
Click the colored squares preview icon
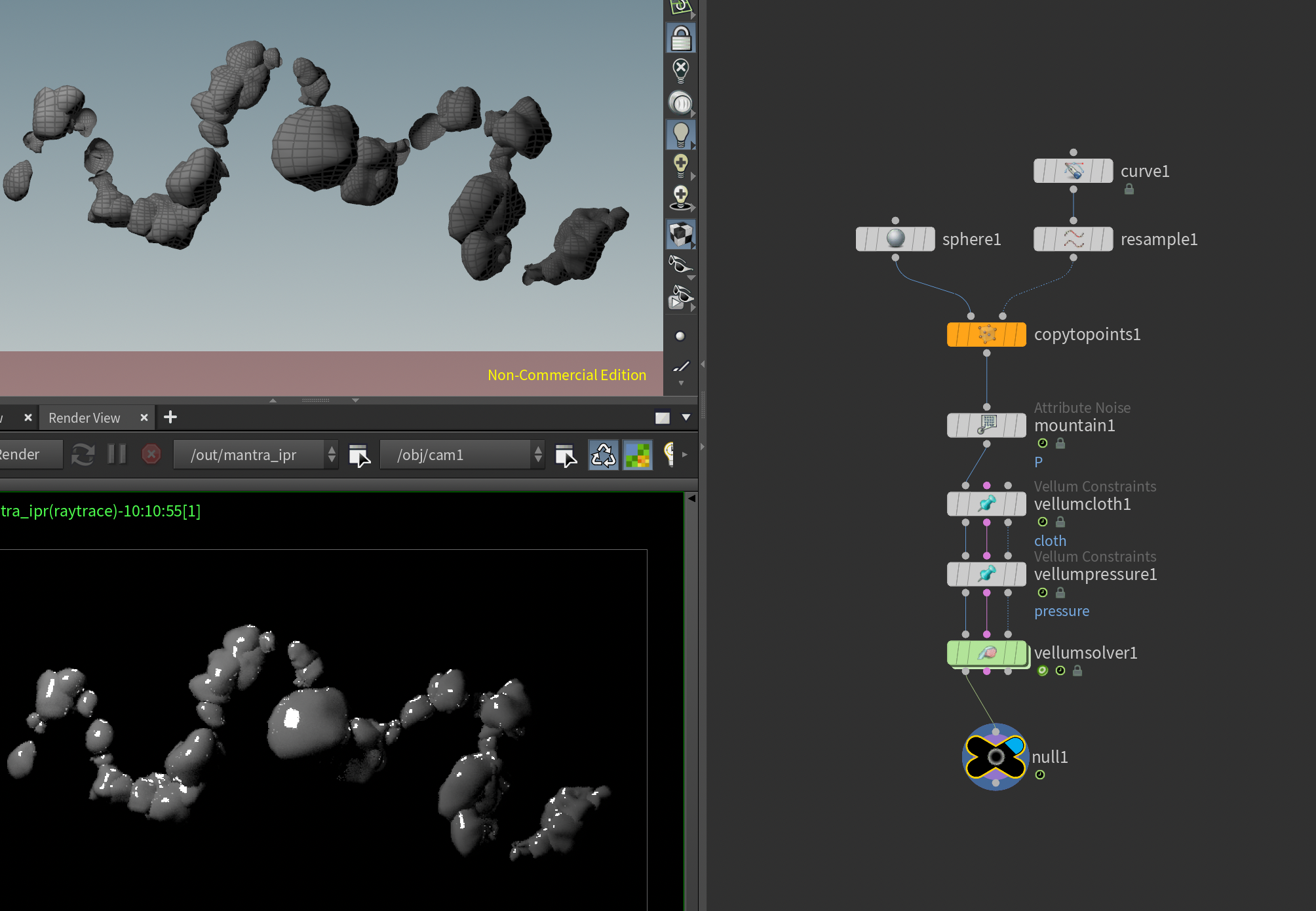tap(638, 455)
